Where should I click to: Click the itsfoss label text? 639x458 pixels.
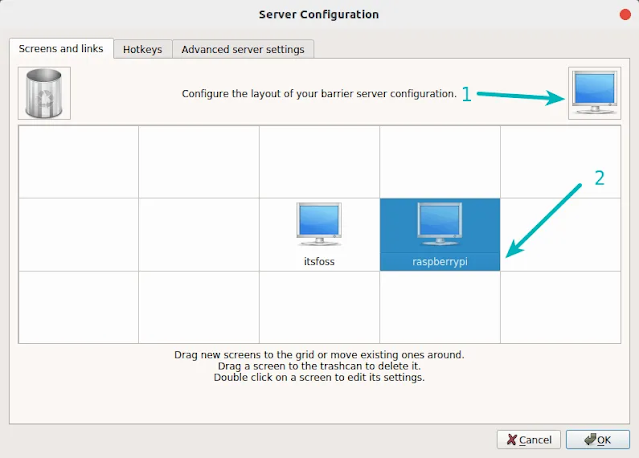point(319,261)
